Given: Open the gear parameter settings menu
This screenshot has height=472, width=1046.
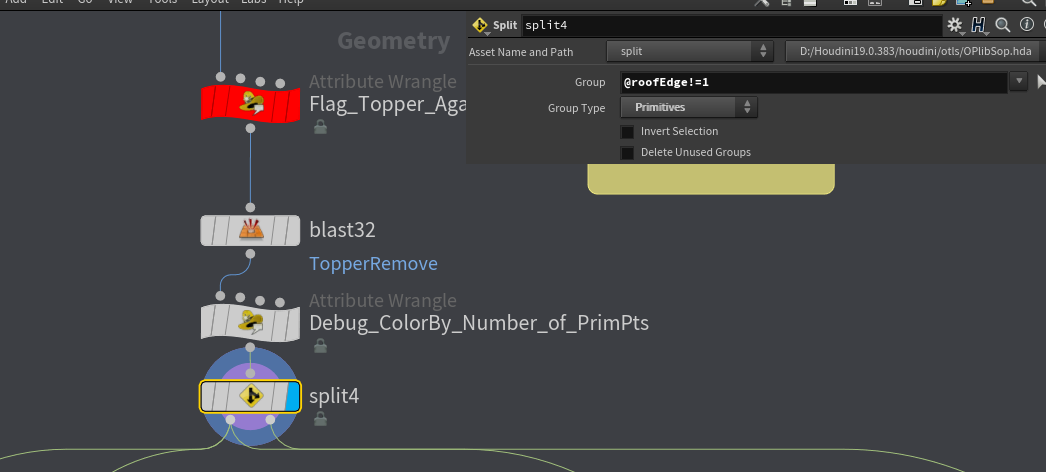Looking at the screenshot, I should click(954, 24).
